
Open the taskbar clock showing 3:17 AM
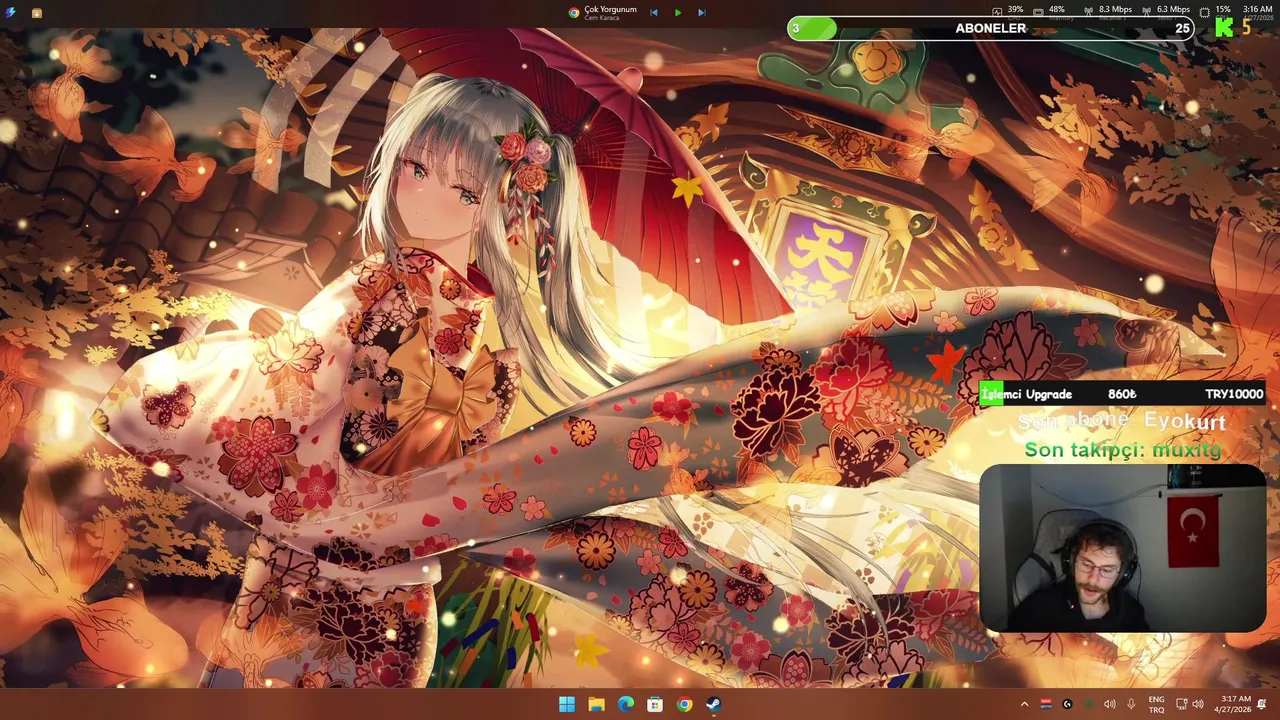[x=1235, y=704]
